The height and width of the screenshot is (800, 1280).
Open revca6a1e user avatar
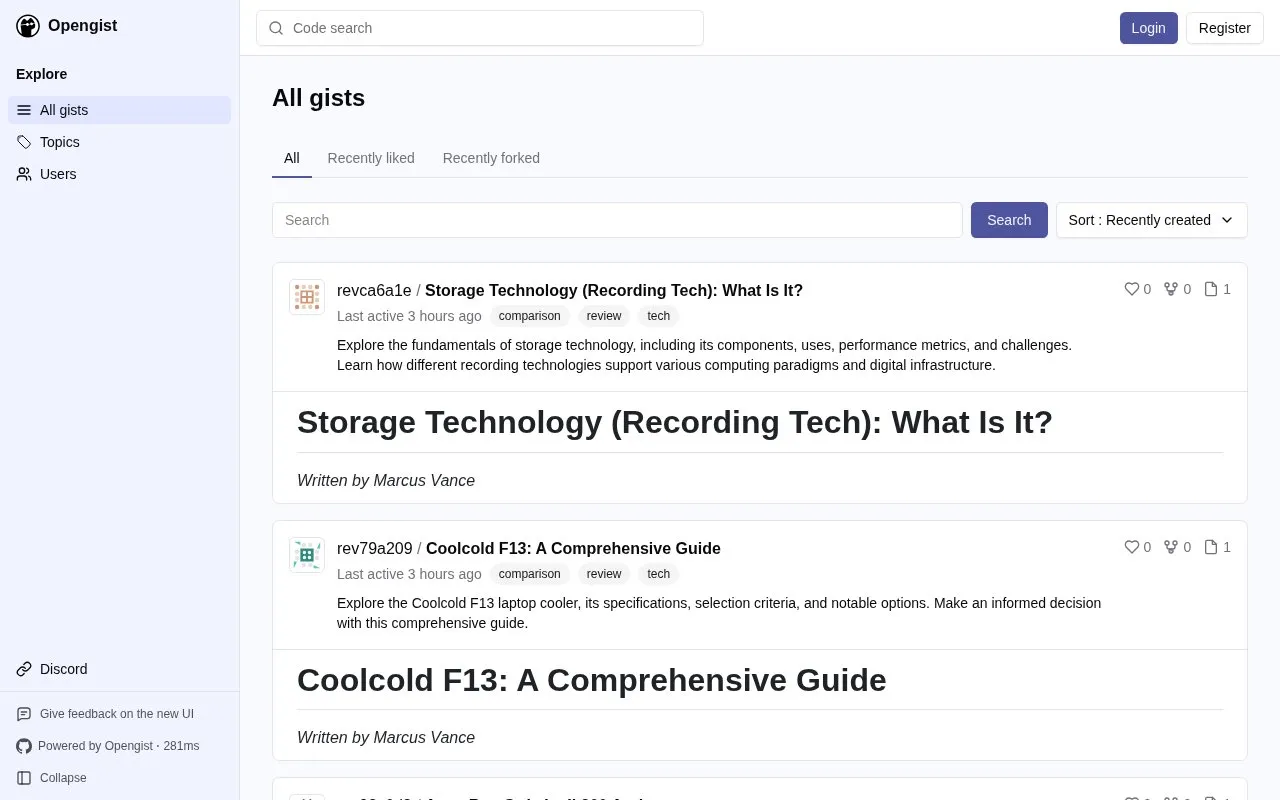coord(307,297)
